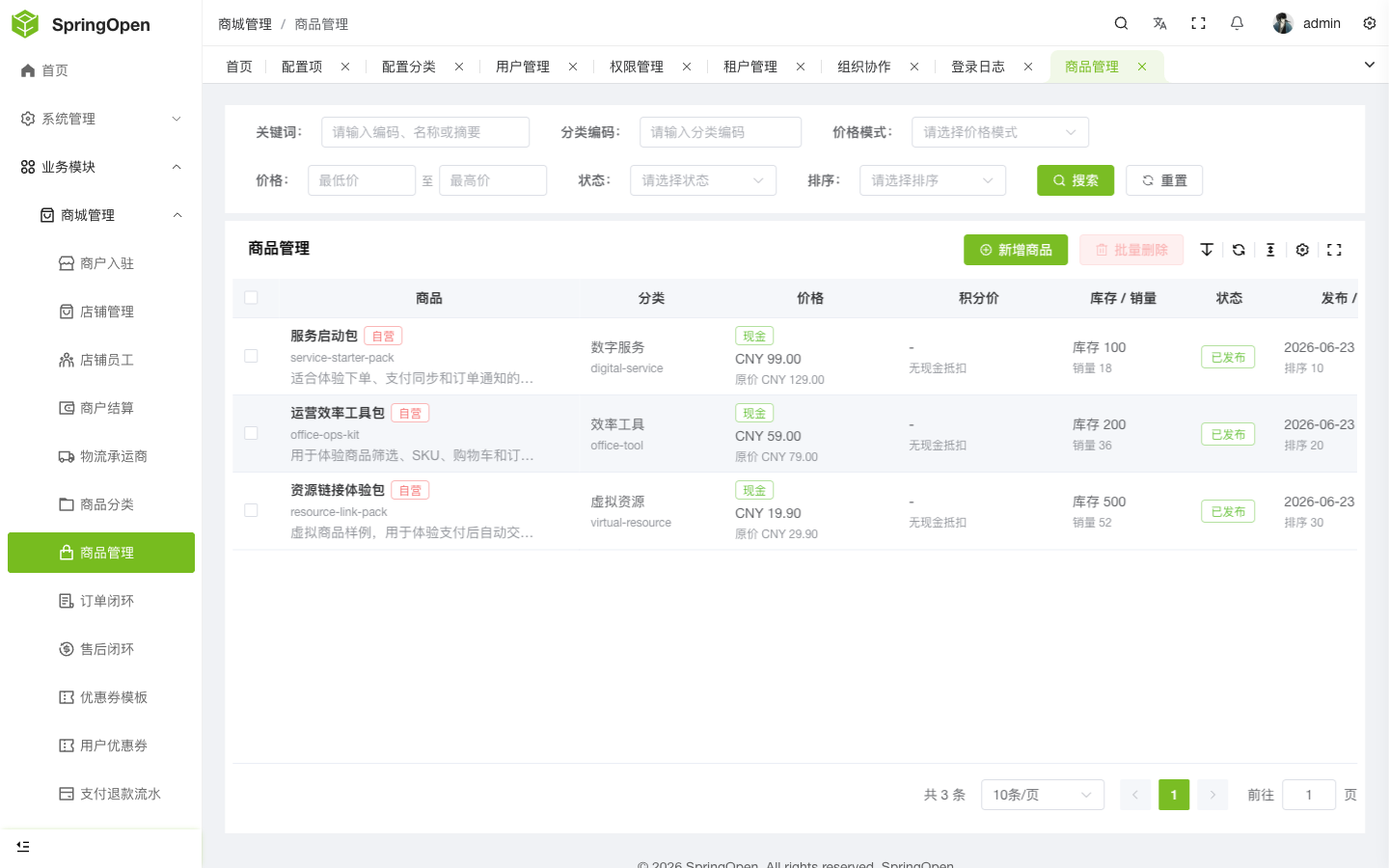Open the 10条/页 page size dropdown
Screen dimensions: 1389x868
1043,795
